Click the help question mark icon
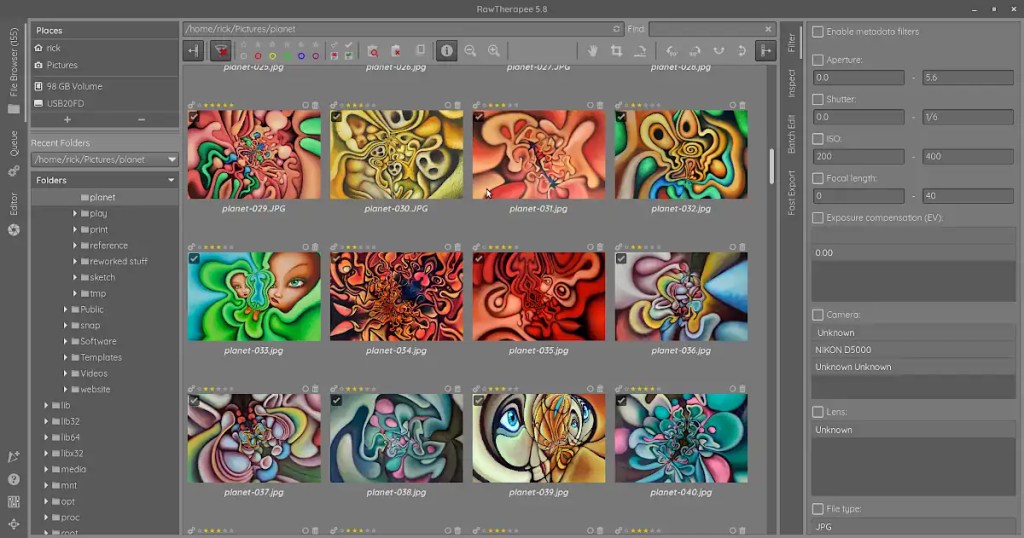The image size is (1024, 538). coord(14,479)
